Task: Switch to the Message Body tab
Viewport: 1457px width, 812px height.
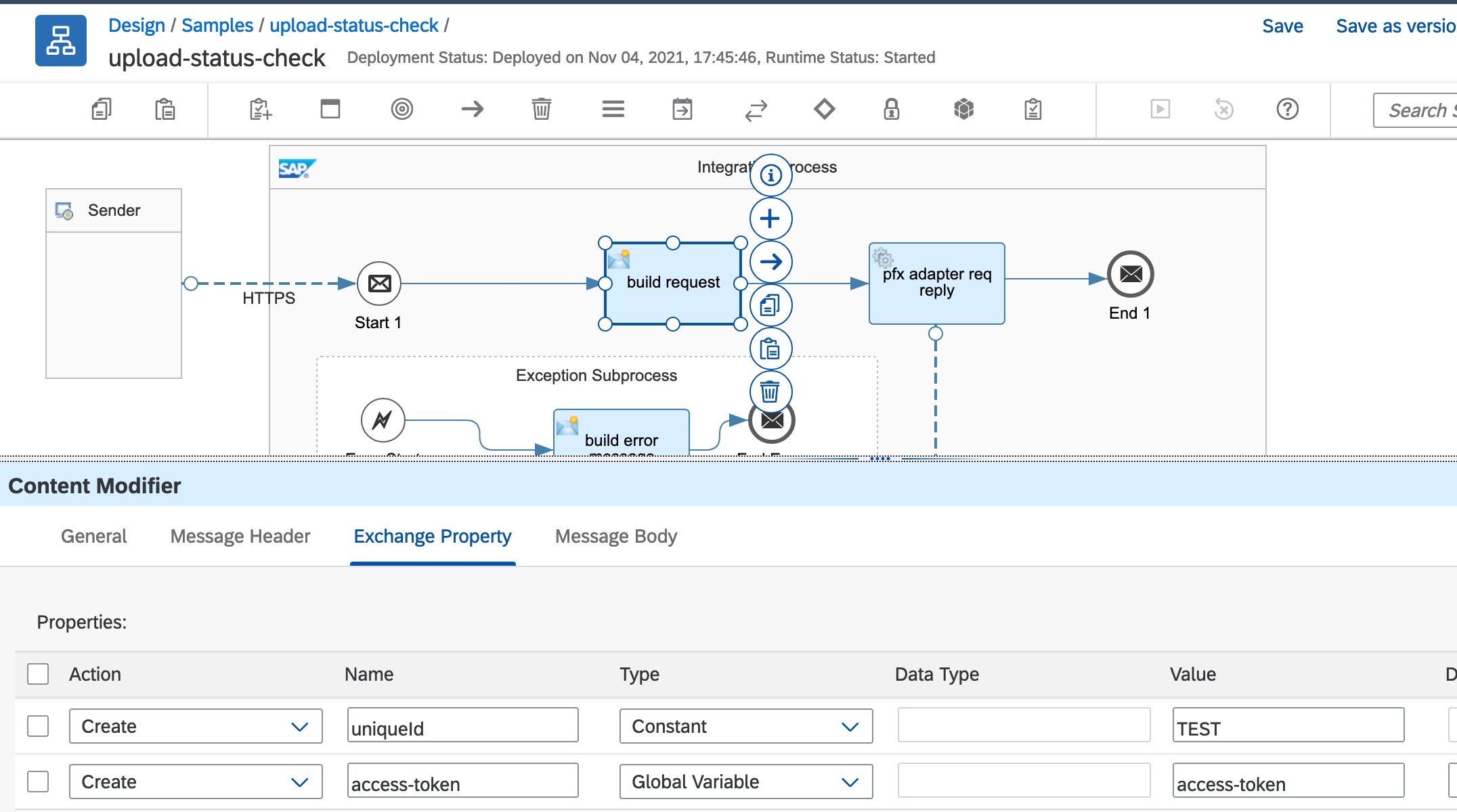Action: (615, 537)
